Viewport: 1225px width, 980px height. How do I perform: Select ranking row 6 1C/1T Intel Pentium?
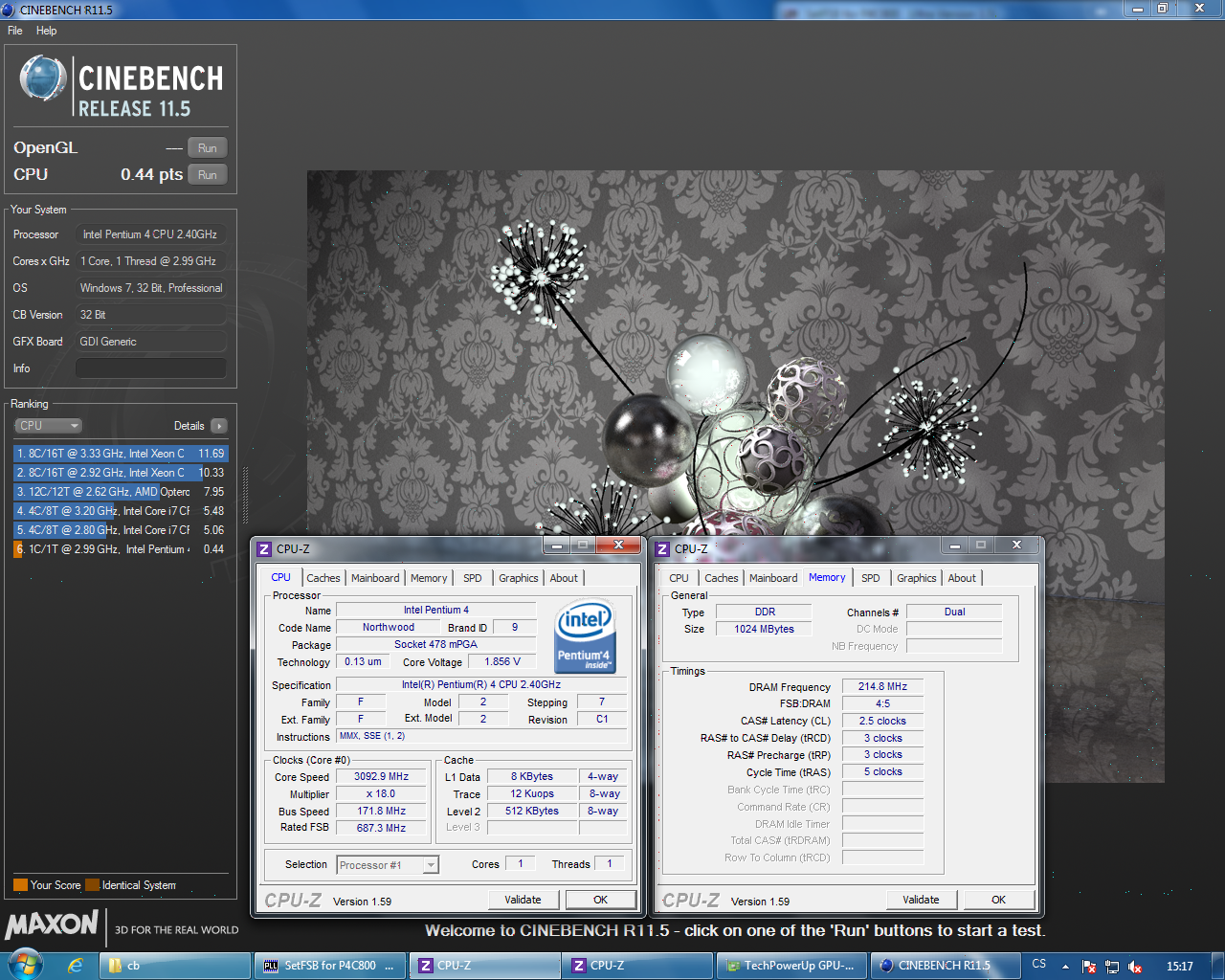point(121,549)
